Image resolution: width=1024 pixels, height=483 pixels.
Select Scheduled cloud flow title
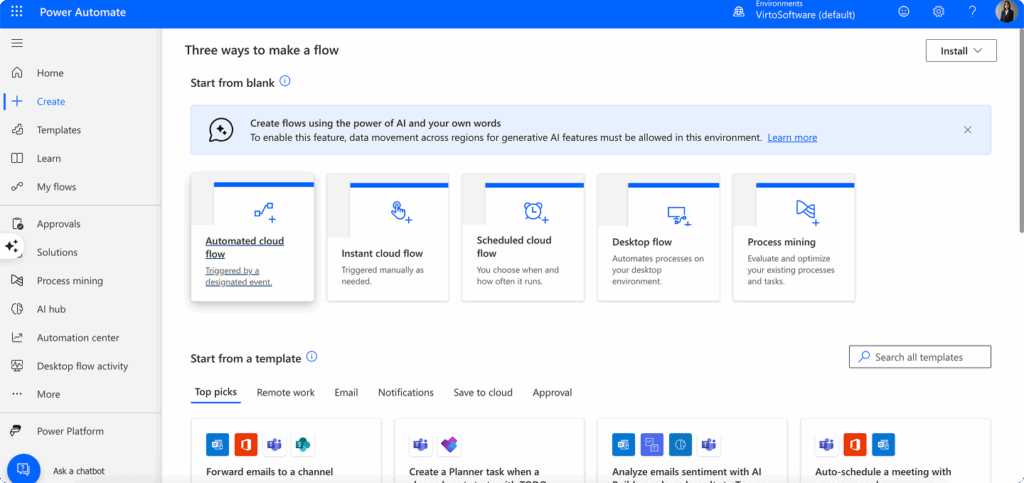[x=514, y=247]
